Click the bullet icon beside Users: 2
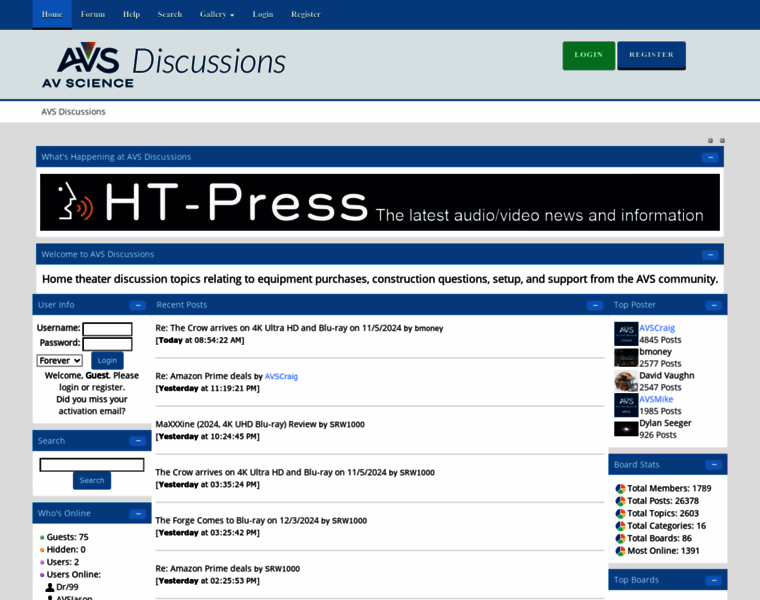Viewport: 760px width, 600px height. (x=42, y=562)
